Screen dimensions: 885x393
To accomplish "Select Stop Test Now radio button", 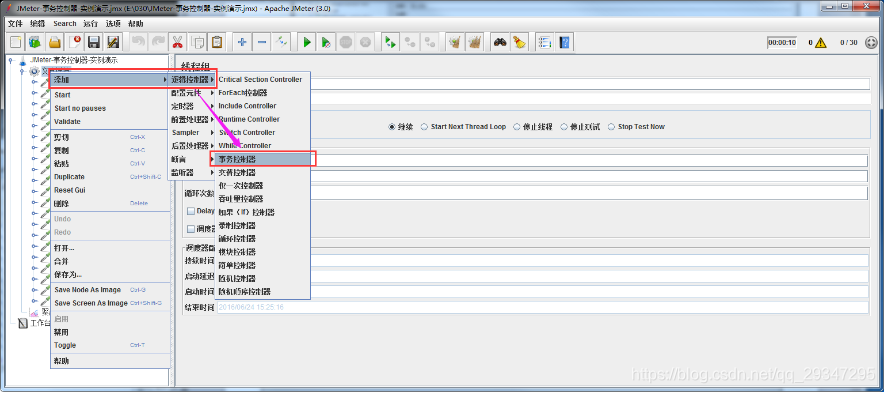I will click(611, 127).
